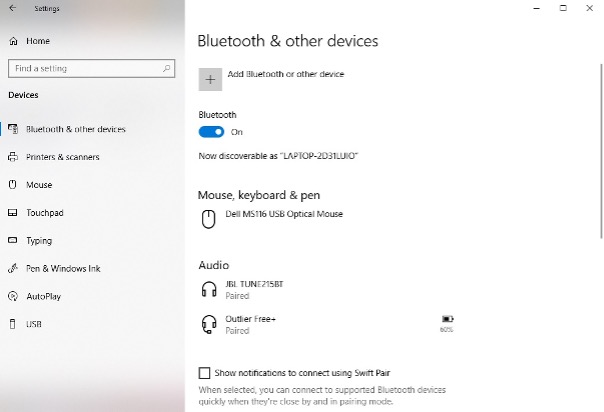
Task: Open USB settings page
Action: click(33, 325)
